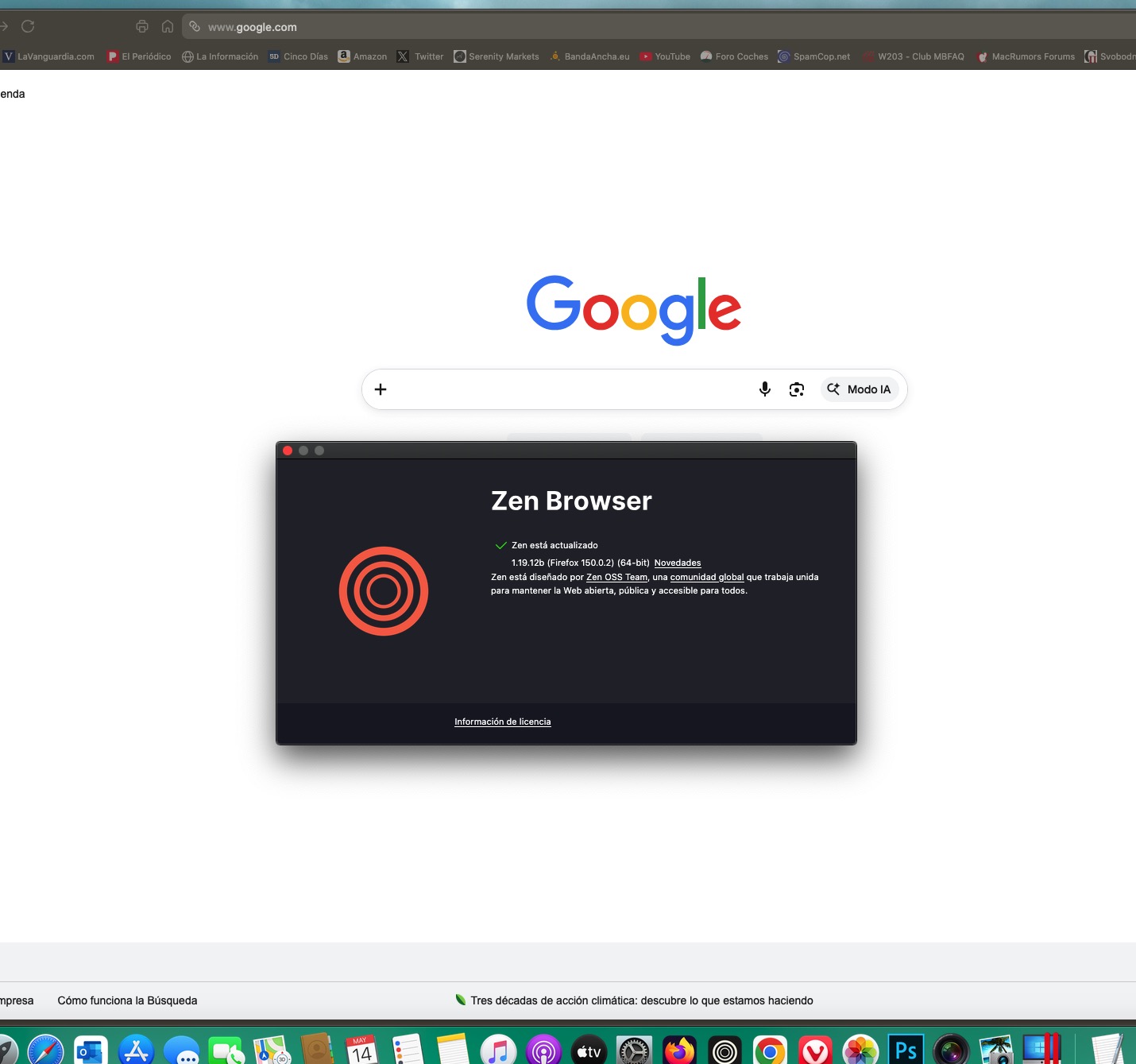Open the YouTube bookmark
The image size is (1136, 1064).
[665, 56]
